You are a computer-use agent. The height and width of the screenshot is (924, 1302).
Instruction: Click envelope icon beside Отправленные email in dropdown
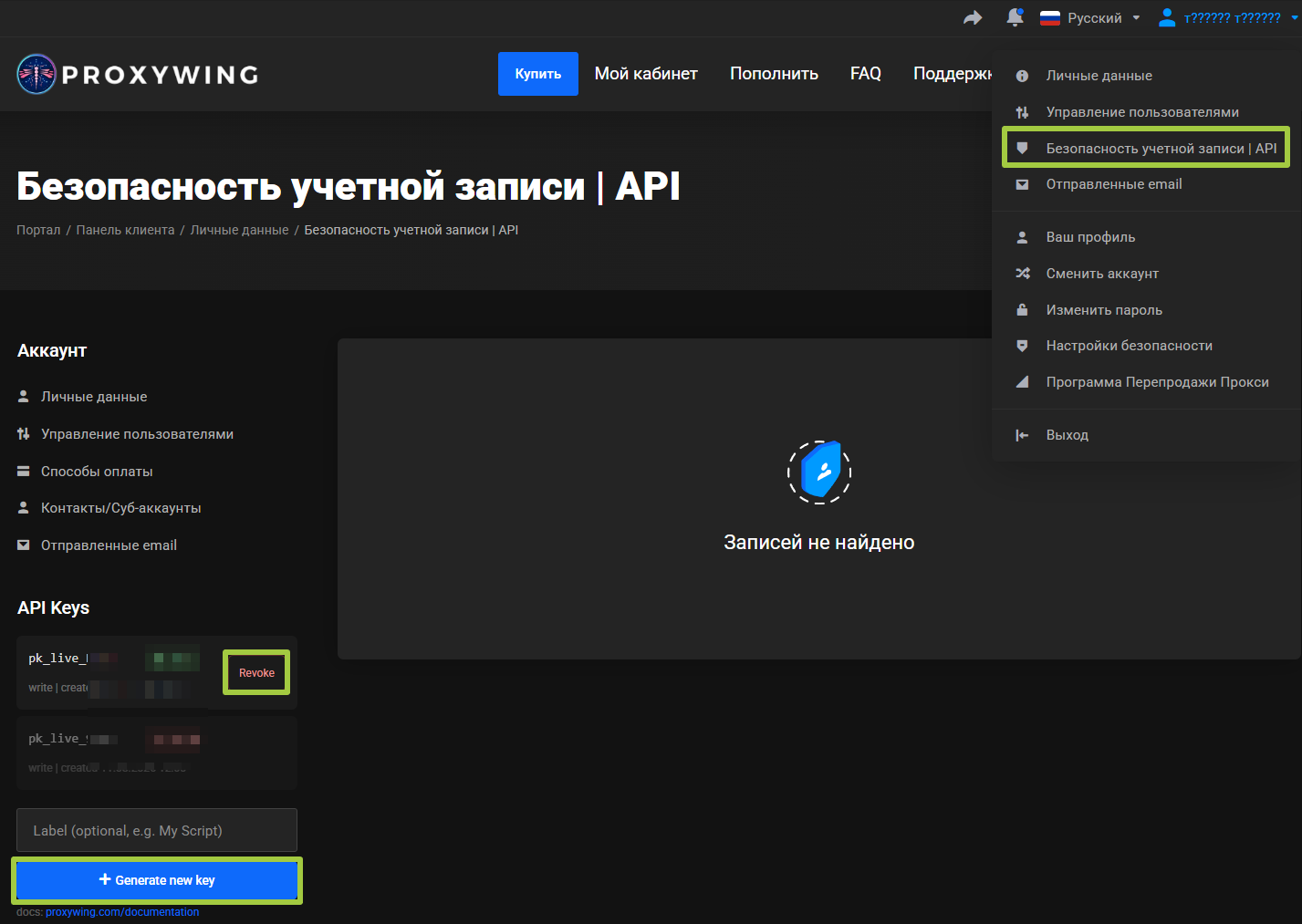point(1023,184)
